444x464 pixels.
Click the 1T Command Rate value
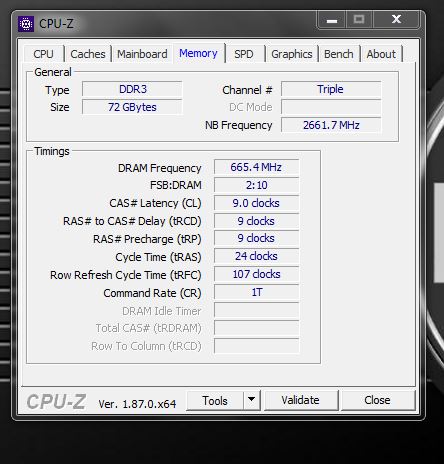256,292
